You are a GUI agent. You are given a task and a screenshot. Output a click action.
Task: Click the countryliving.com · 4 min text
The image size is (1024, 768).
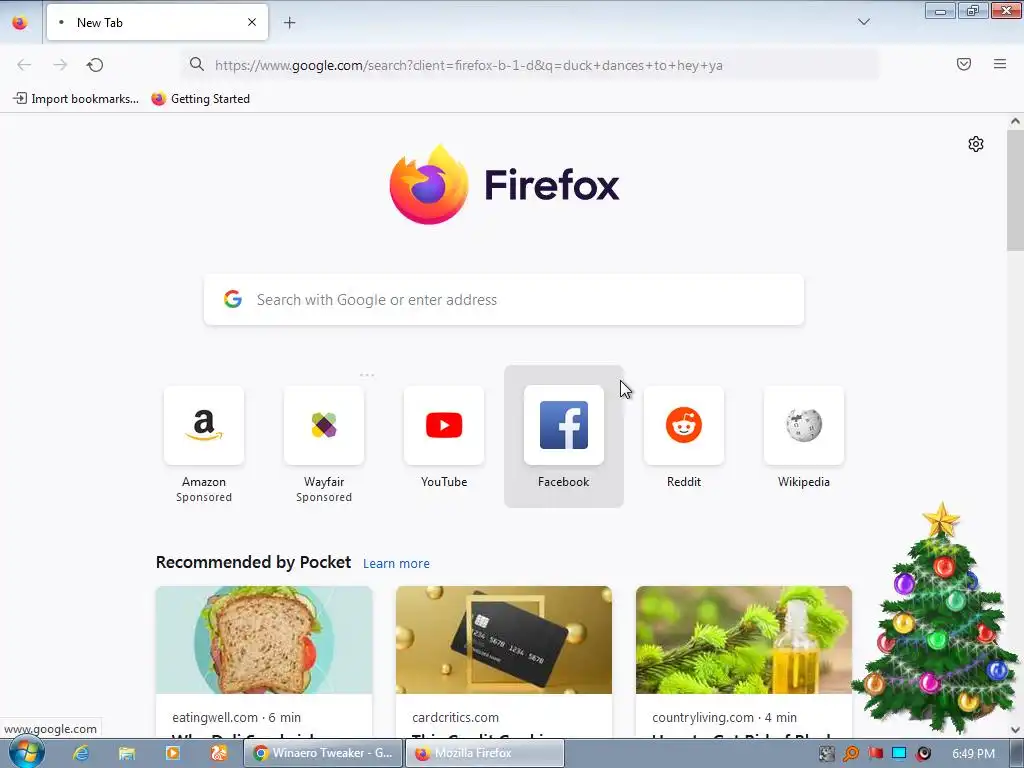coord(724,718)
